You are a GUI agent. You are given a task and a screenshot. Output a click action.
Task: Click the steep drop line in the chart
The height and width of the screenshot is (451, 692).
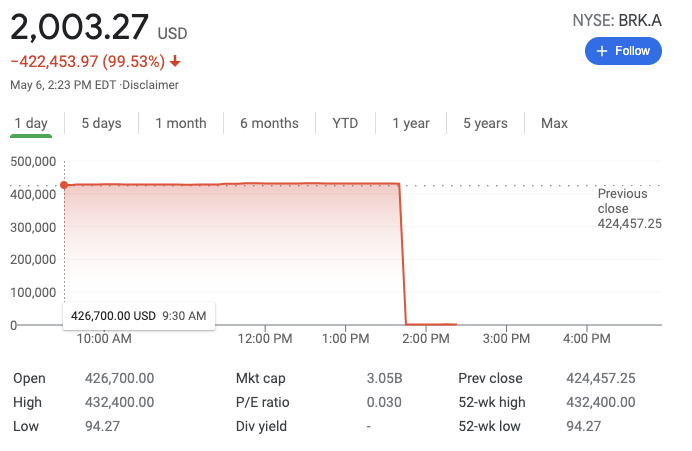coord(402,255)
